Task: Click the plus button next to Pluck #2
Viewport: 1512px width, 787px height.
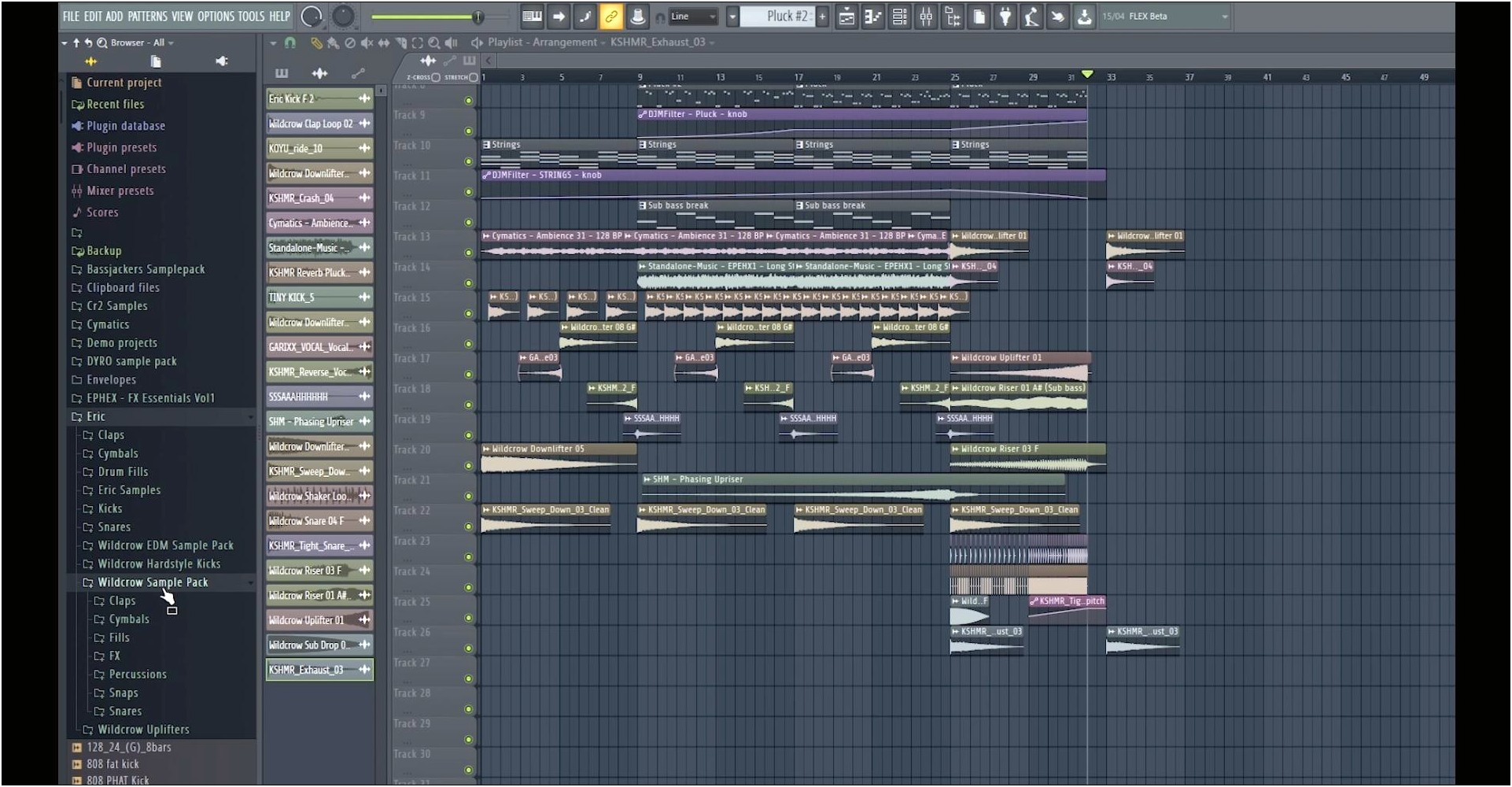Action: 822,17
